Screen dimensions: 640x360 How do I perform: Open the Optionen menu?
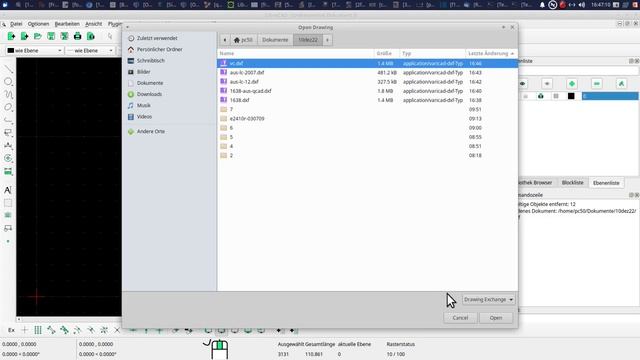point(38,24)
